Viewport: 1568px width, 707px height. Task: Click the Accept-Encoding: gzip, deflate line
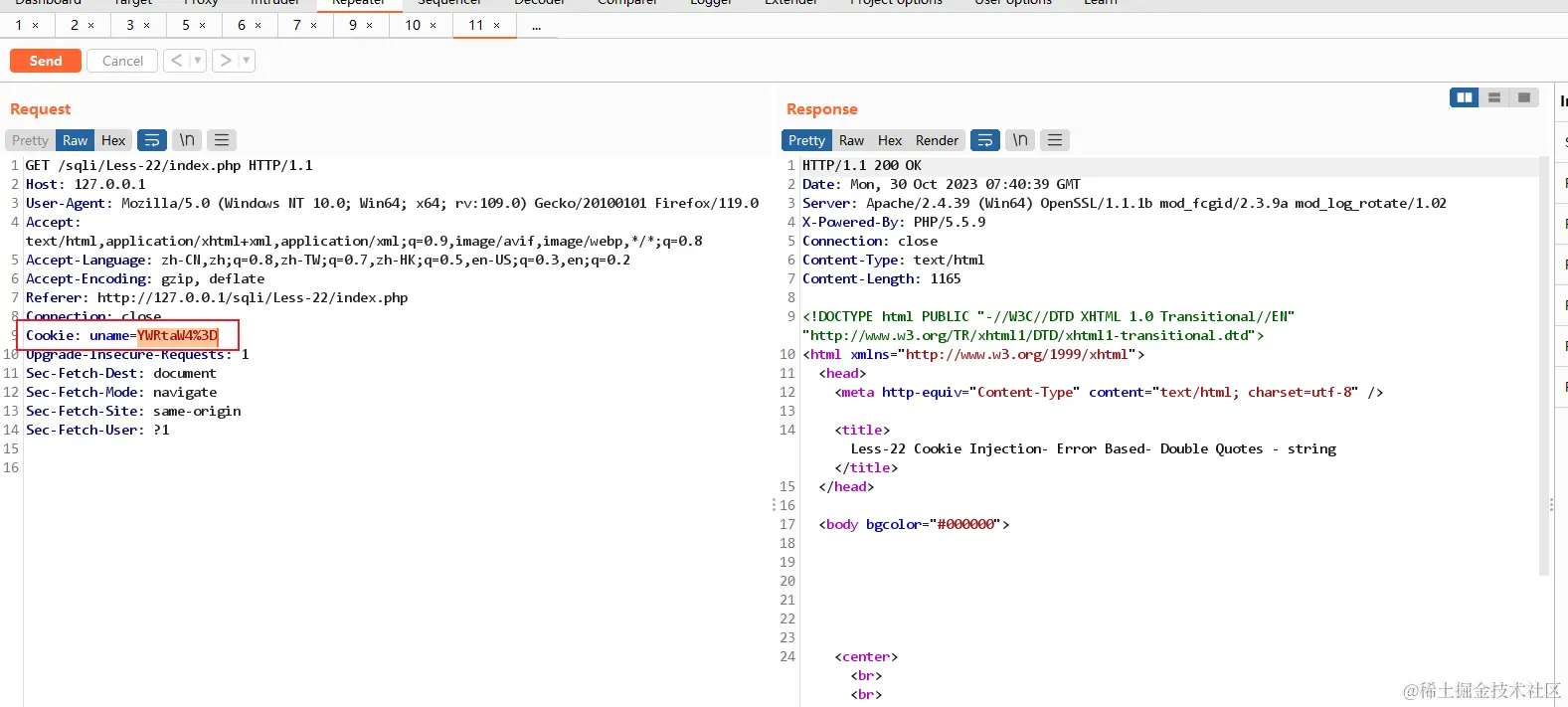pyautogui.click(x=145, y=278)
